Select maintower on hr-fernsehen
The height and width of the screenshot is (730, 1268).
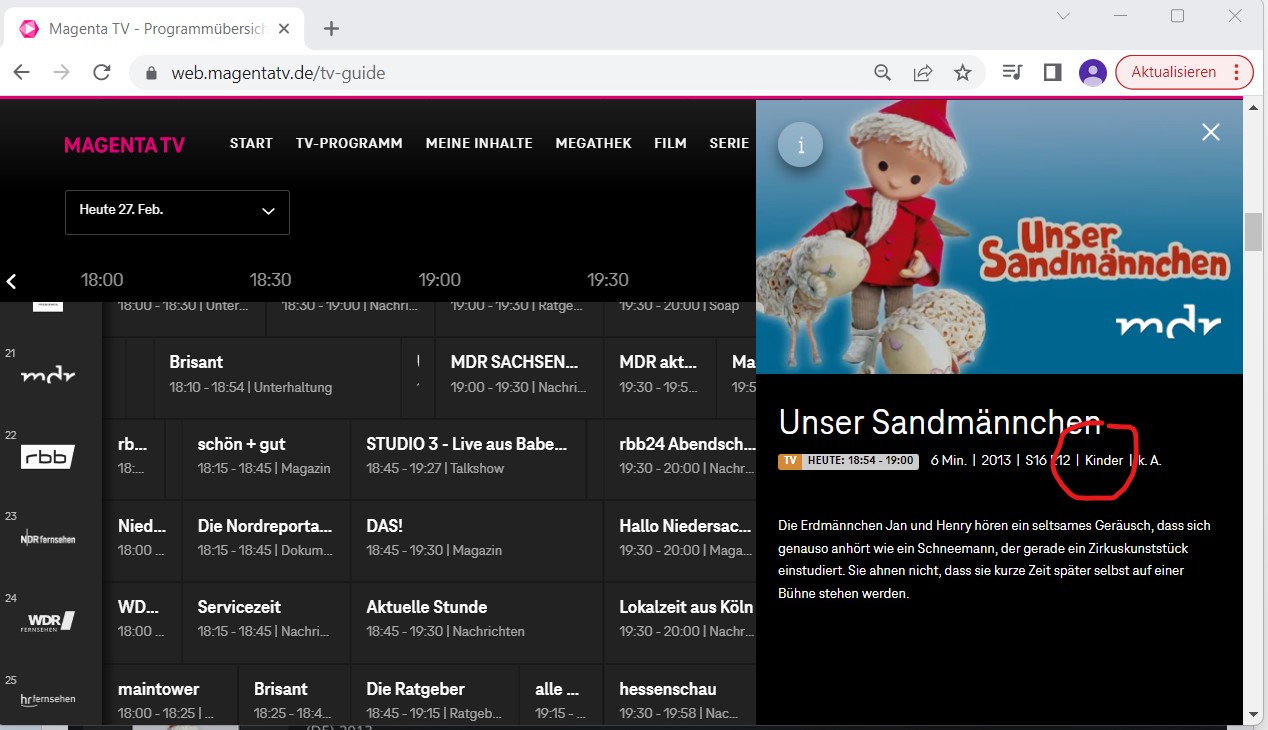coord(170,696)
